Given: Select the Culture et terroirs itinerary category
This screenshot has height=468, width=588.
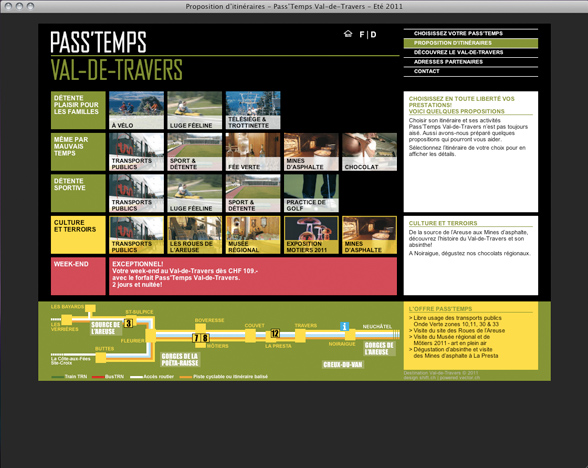Looking at the screenshot, I should [78, 235].
